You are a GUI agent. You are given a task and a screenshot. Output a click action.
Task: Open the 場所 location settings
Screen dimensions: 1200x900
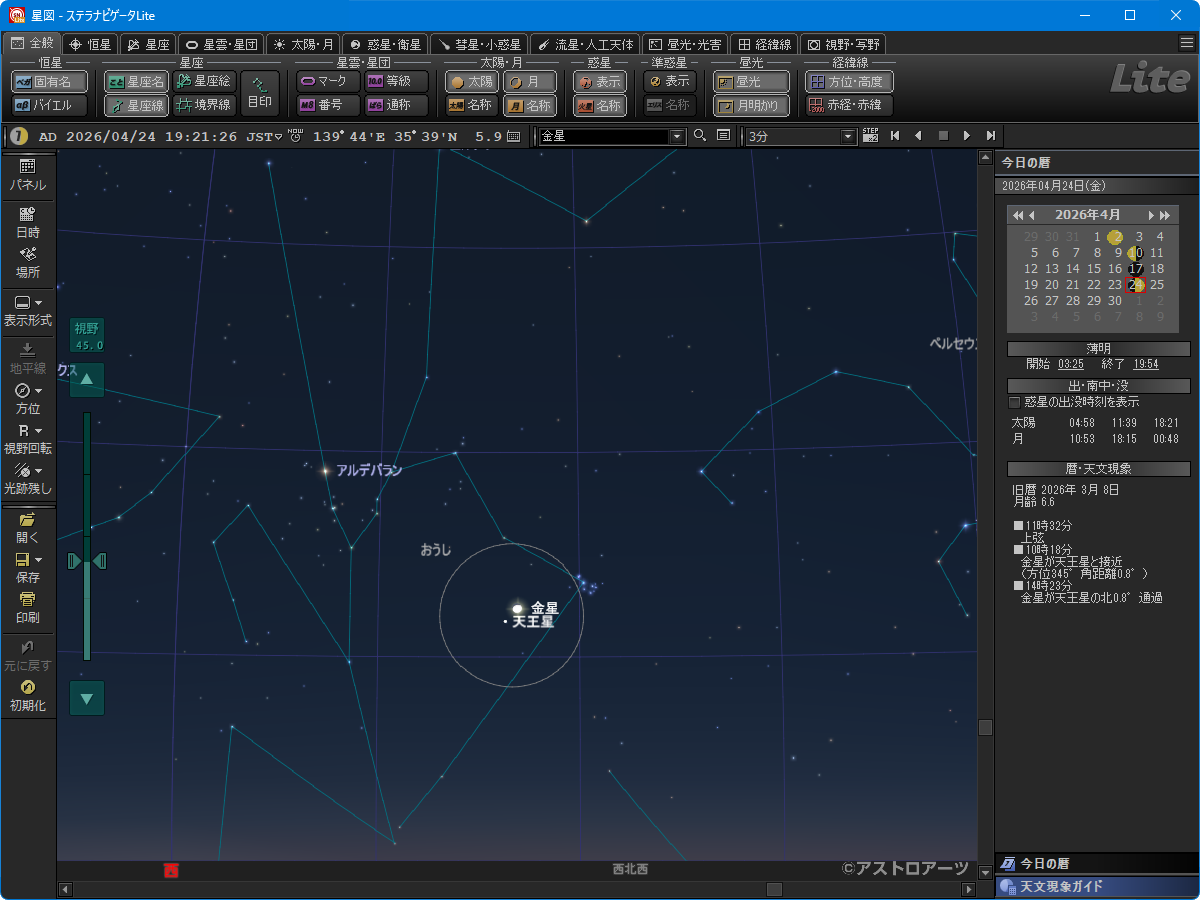(28, 262)
